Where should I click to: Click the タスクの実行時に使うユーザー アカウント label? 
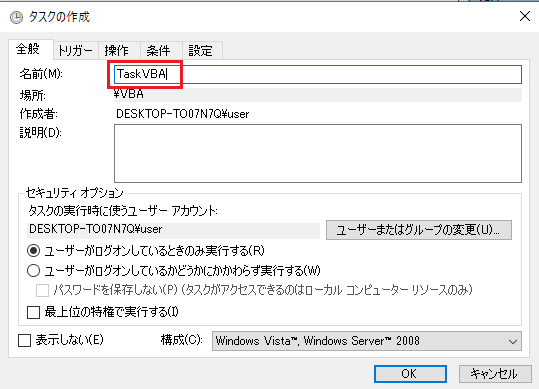123,210
